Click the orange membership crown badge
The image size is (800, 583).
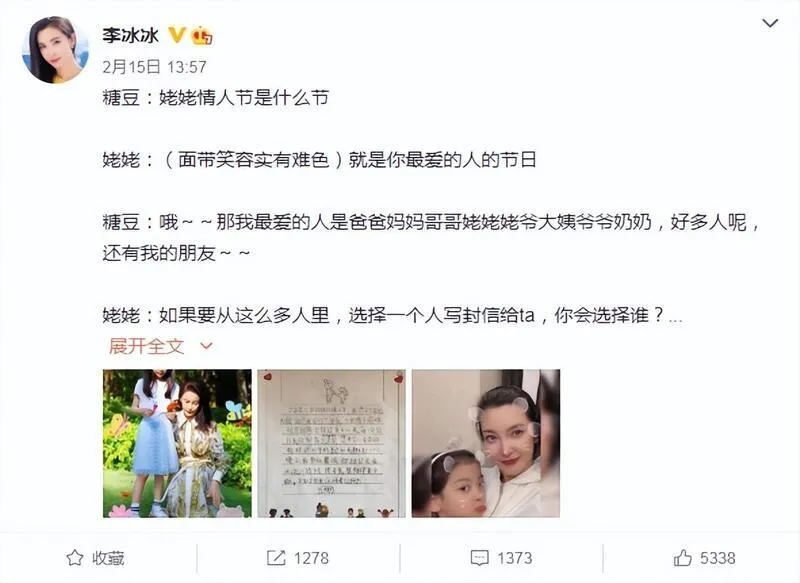[202, 35]
